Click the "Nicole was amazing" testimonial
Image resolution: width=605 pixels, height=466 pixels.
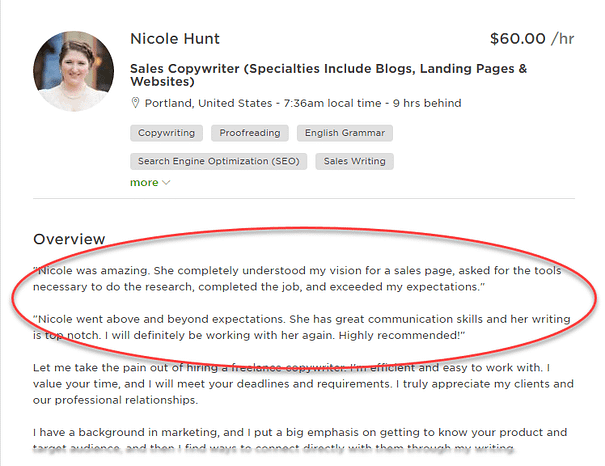299,279
